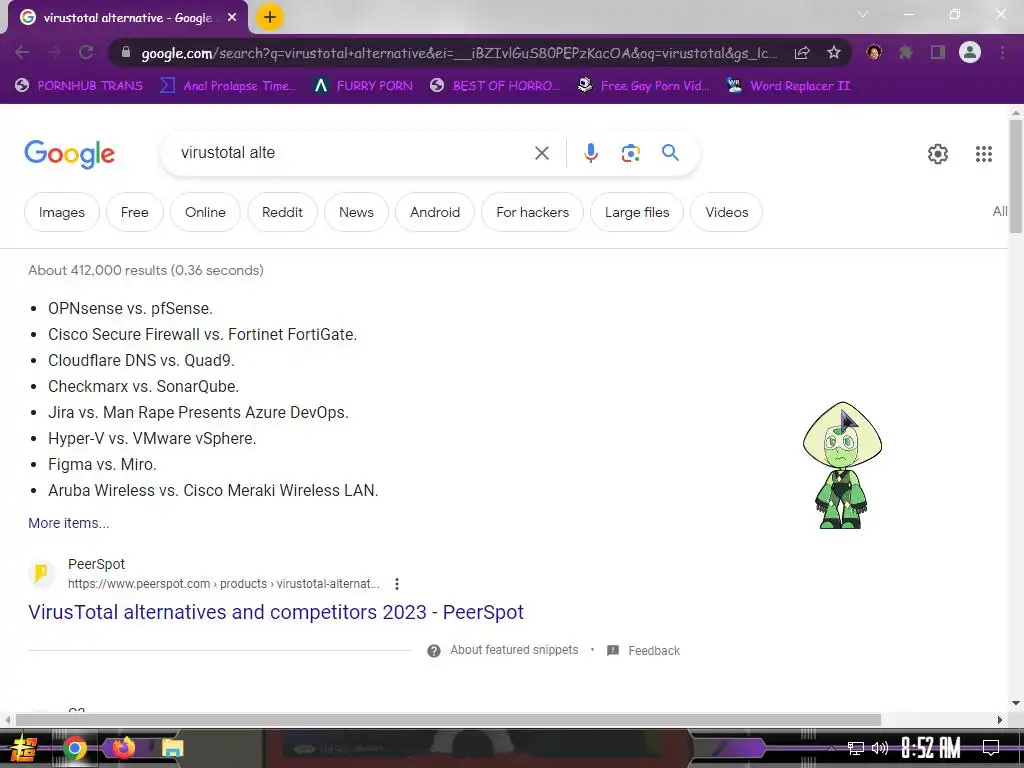Click in the Google search field
The image size is (1024, 768).
tap(353, 153)
